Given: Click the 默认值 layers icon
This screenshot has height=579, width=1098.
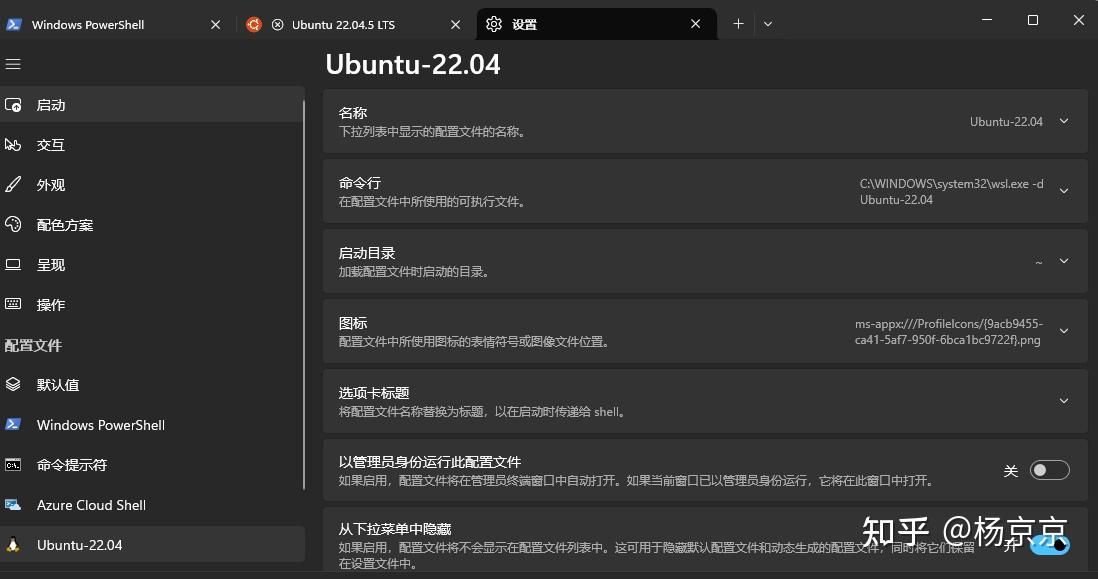Looking at the screenshot, I should pos(13,384).
